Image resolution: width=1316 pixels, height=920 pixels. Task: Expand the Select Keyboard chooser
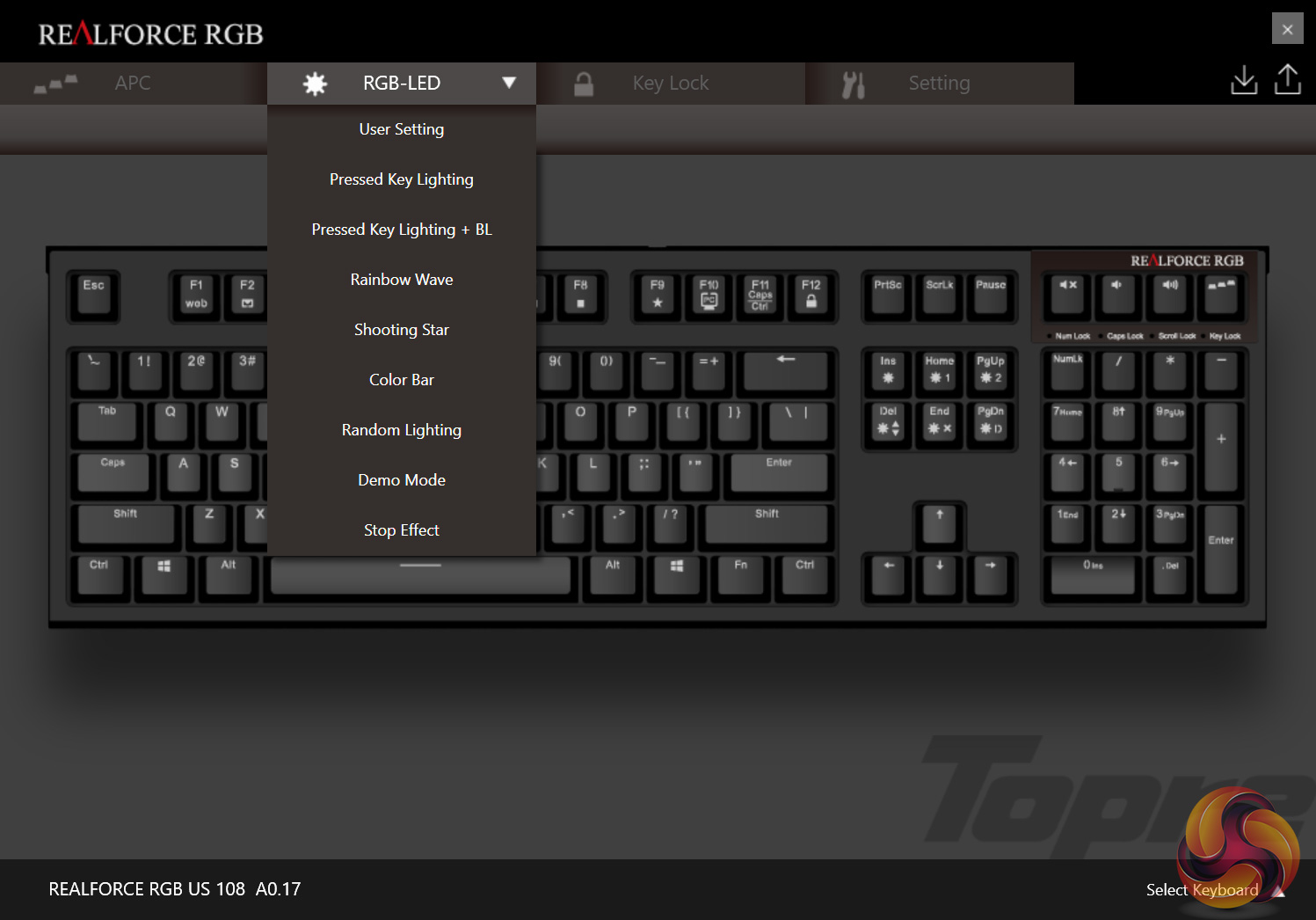[x=1216, y=890]
